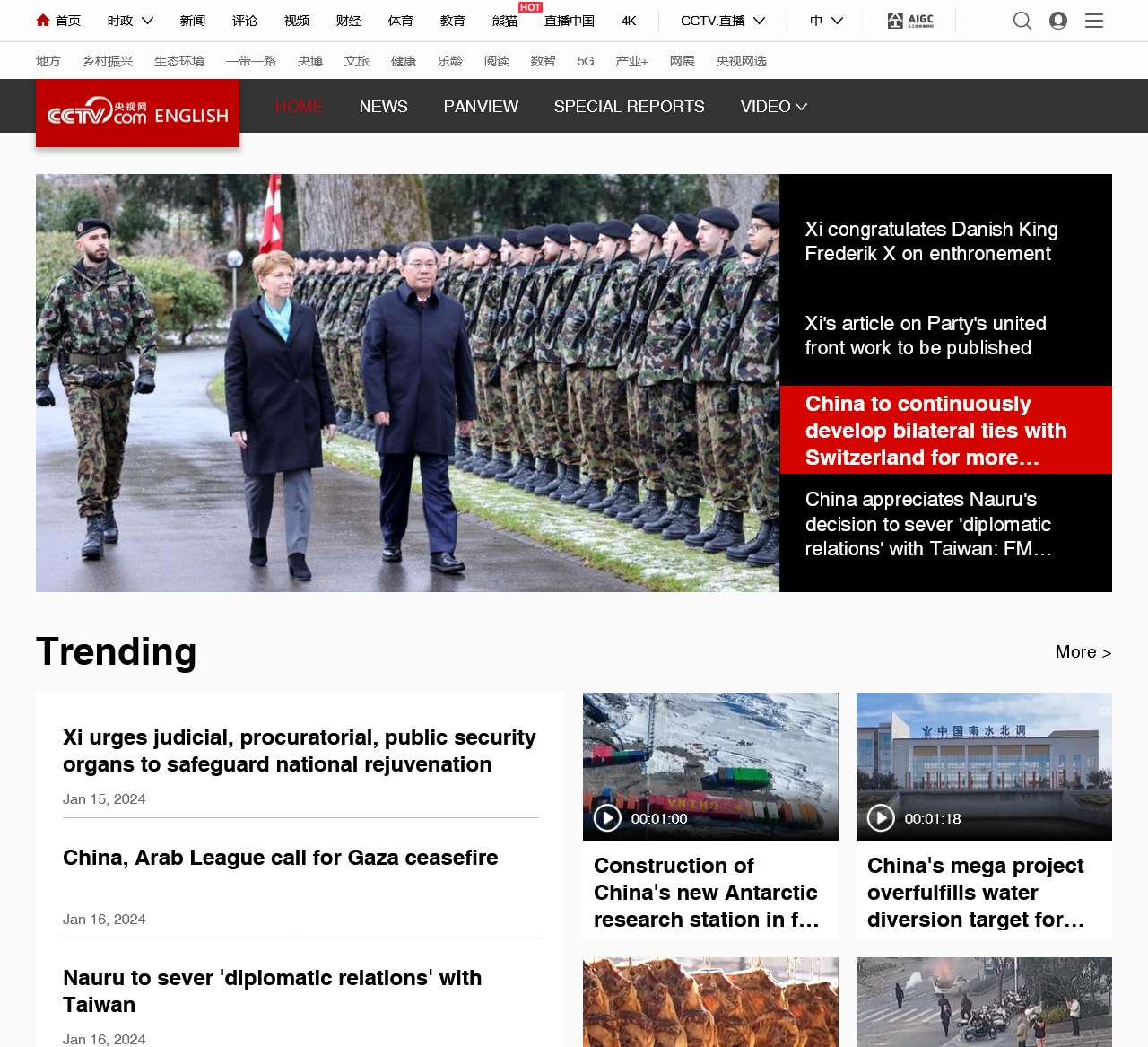Open Xi's article on united front headline
1148x1047 pixels.
pyautogui.click(x=926, y=336)
